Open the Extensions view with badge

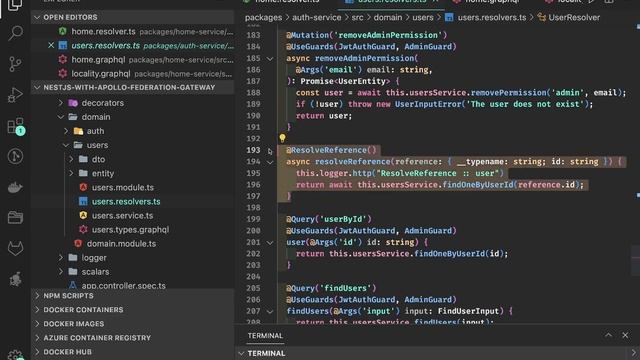coord(16,127)
